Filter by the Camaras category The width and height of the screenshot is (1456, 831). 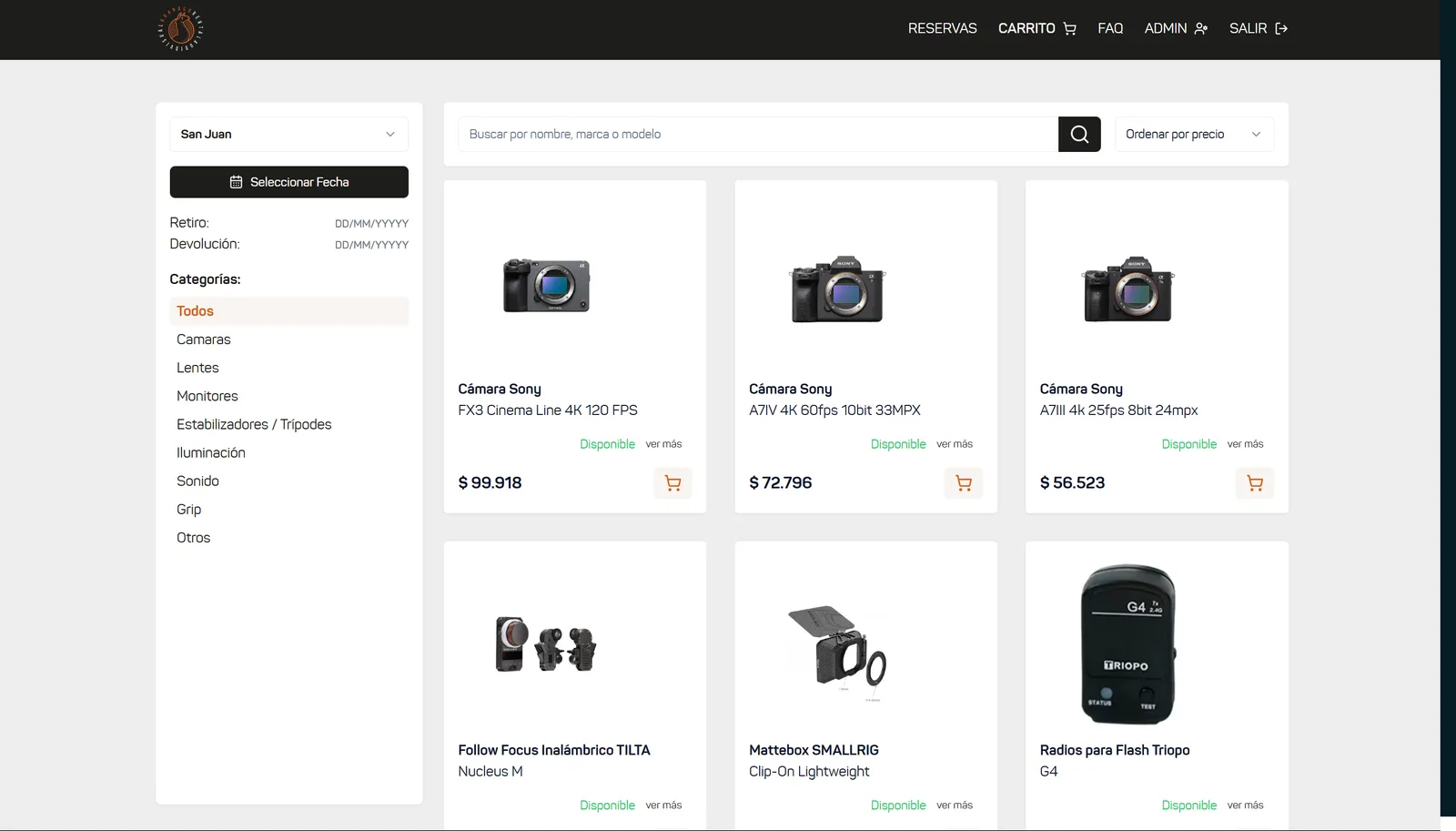click(204, 339)
